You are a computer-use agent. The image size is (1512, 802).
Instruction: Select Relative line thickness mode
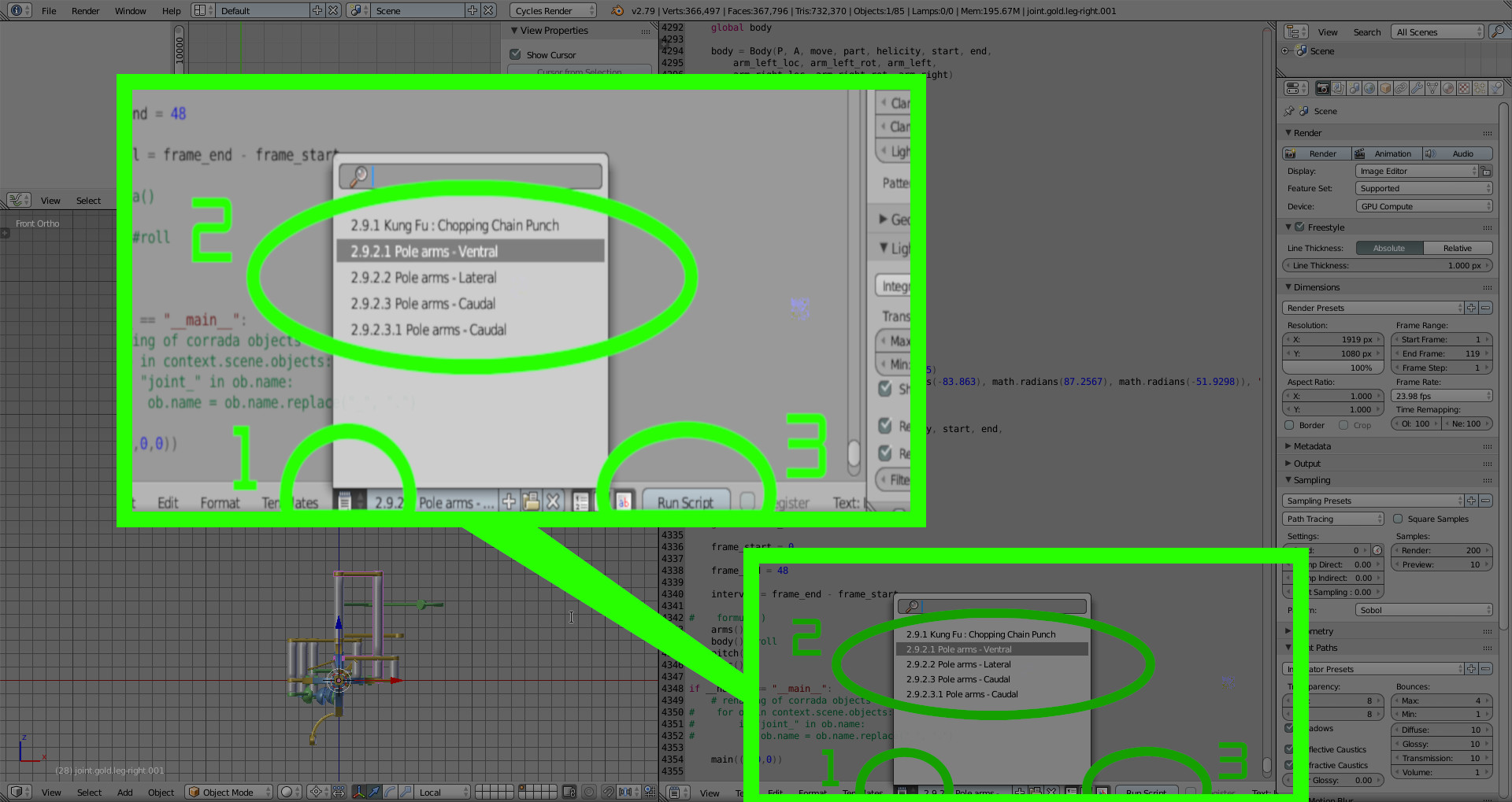click(1458, 248)
